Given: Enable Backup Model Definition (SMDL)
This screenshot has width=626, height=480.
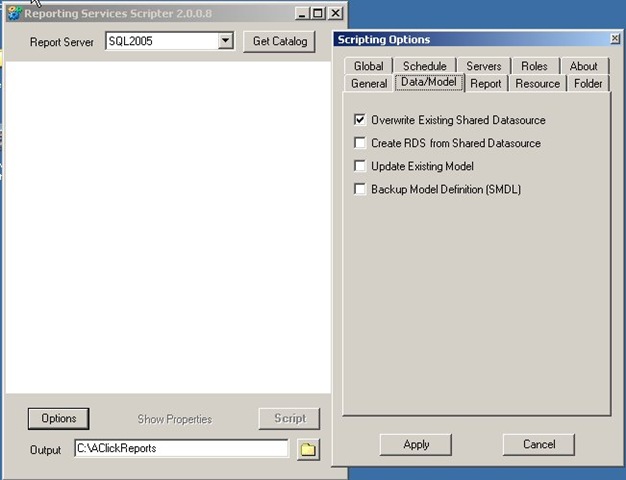Looking at the screenshot, I should pos(360,189).
